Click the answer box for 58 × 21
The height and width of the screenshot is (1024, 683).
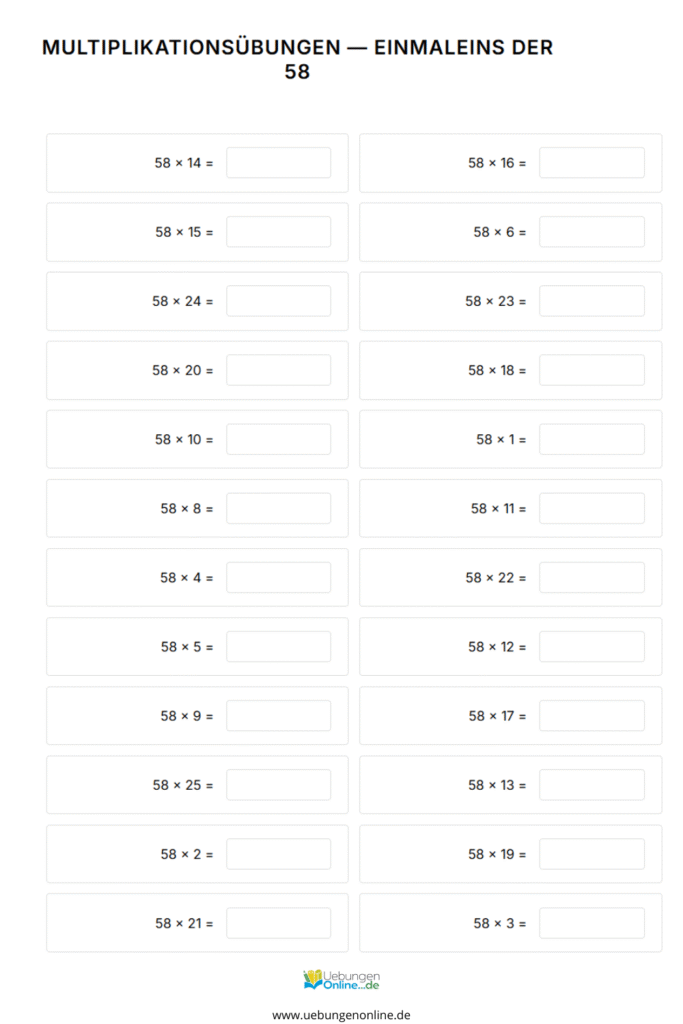click(278, 923)
